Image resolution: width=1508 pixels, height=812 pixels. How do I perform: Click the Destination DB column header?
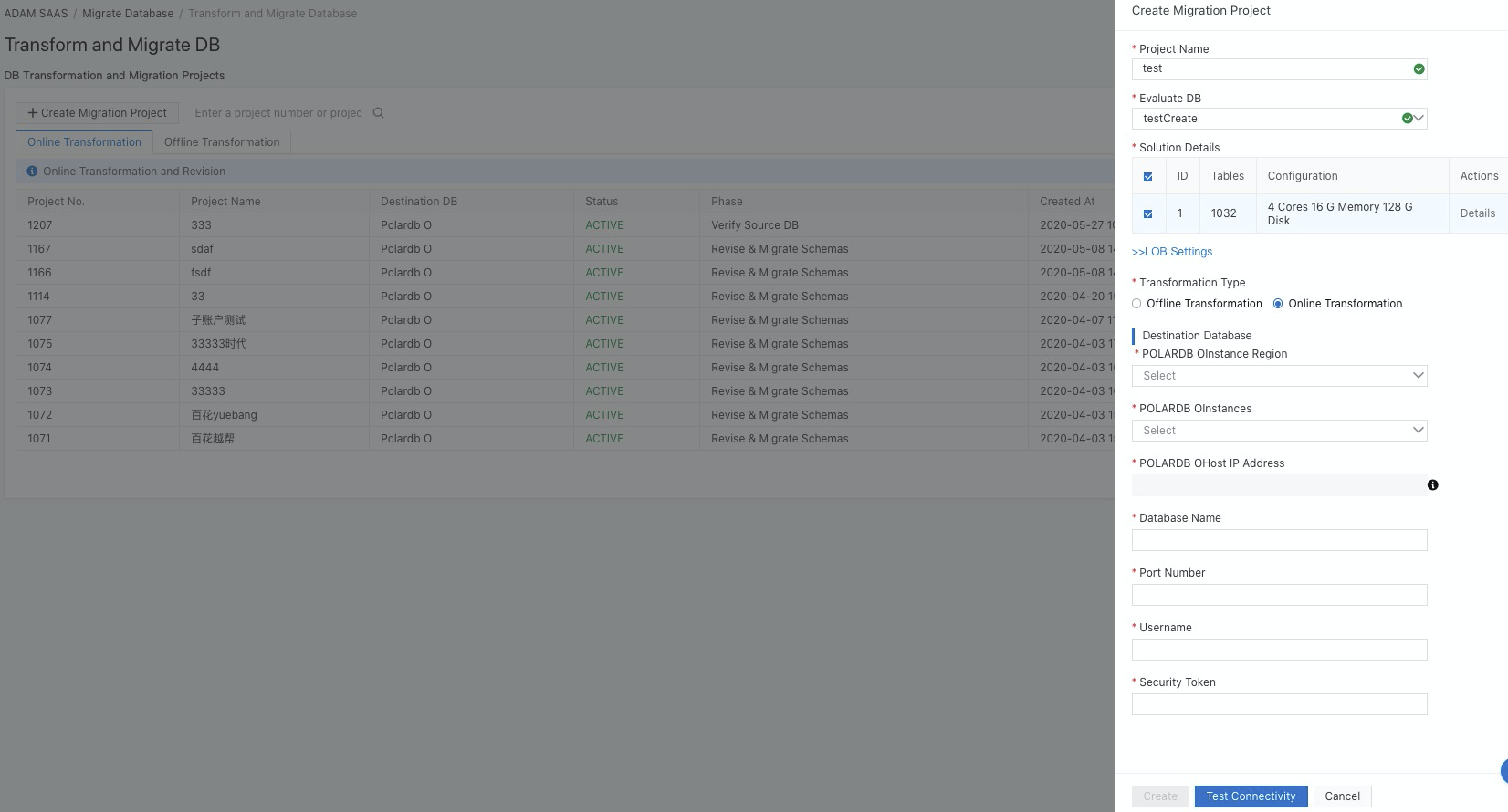point(419,202)
